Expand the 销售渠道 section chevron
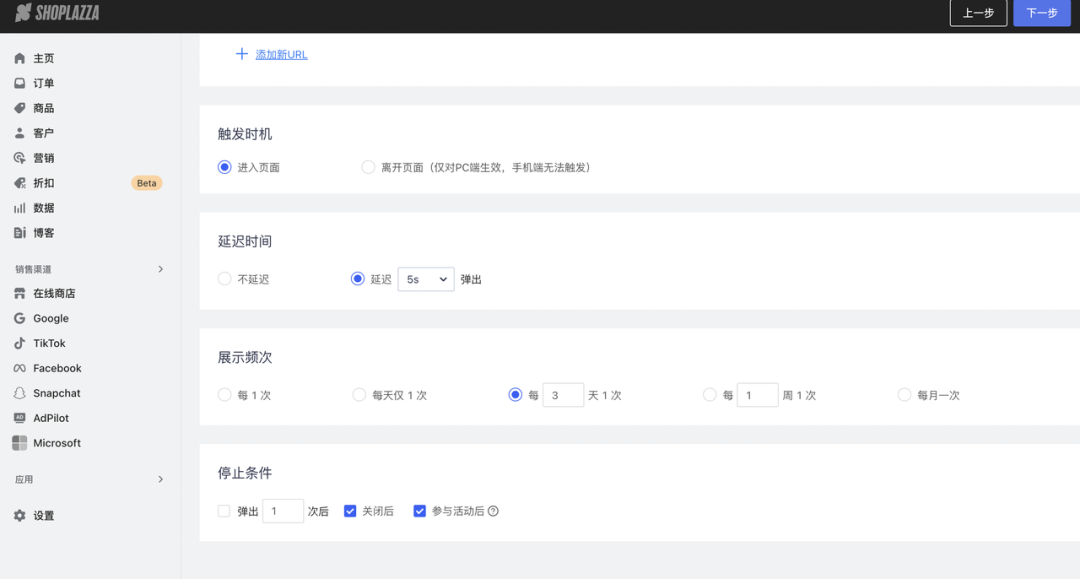 (160, 269)
